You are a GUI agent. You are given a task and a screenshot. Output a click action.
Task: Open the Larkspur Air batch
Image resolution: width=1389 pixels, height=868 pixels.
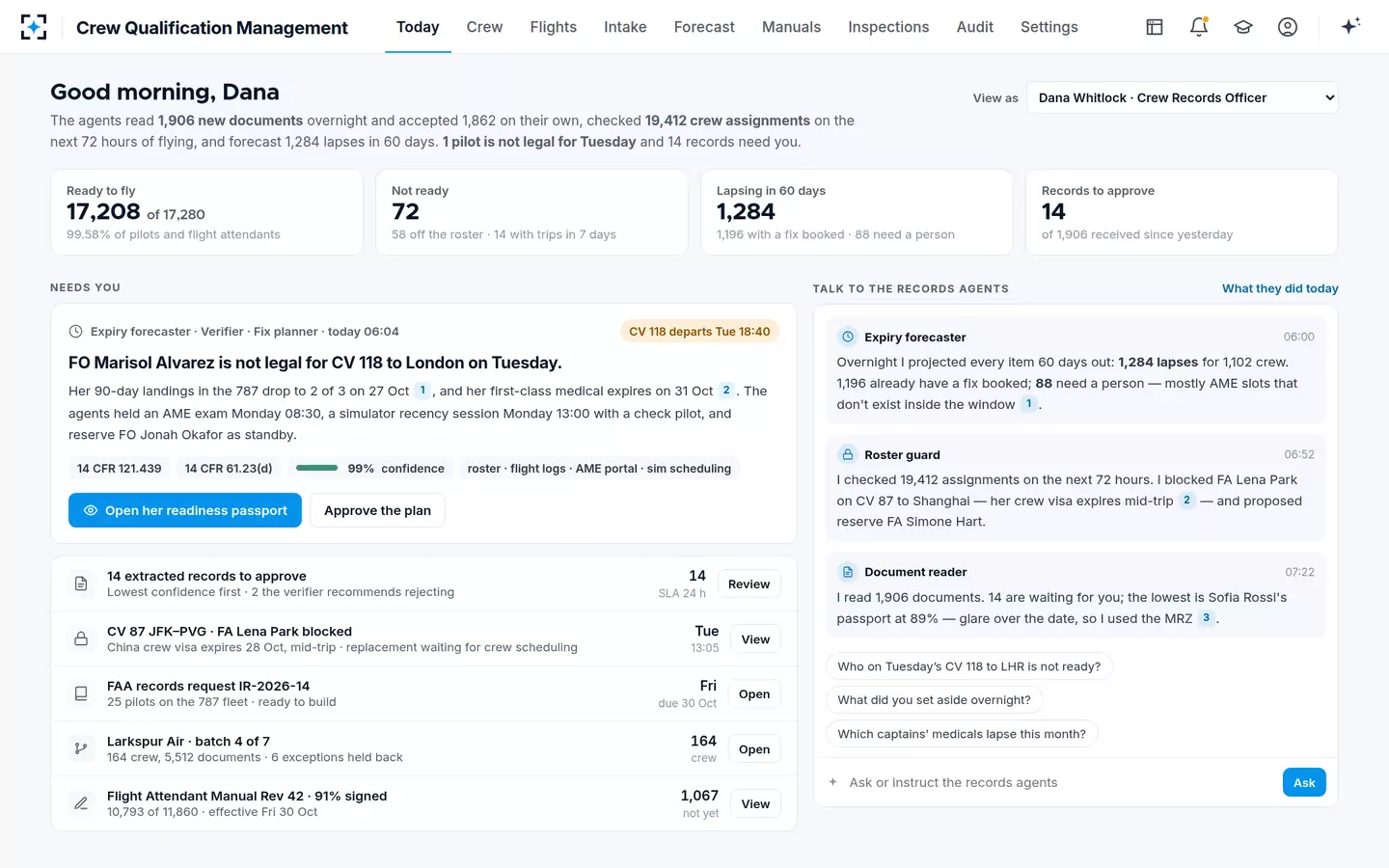pos(754,749)
